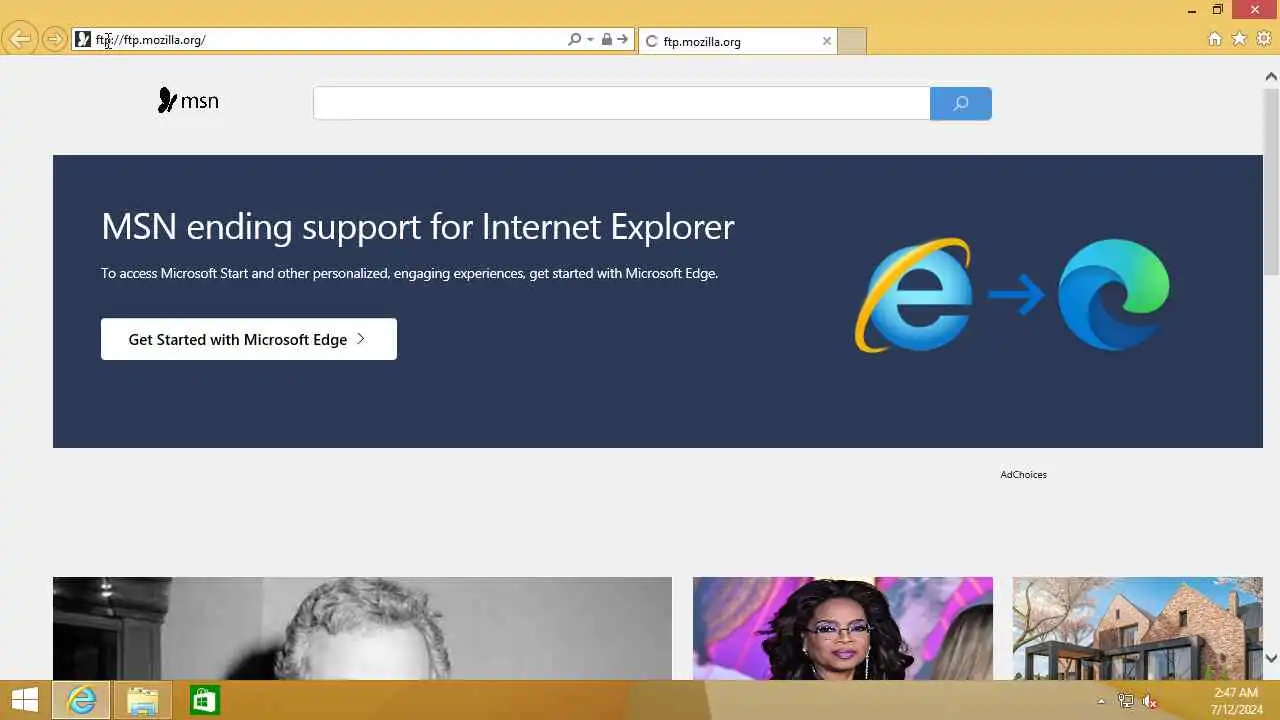The width and height of the screenshot is (1280, 720).
Task: Minimize the Internet Explorer window
Action: [1192, 10]
